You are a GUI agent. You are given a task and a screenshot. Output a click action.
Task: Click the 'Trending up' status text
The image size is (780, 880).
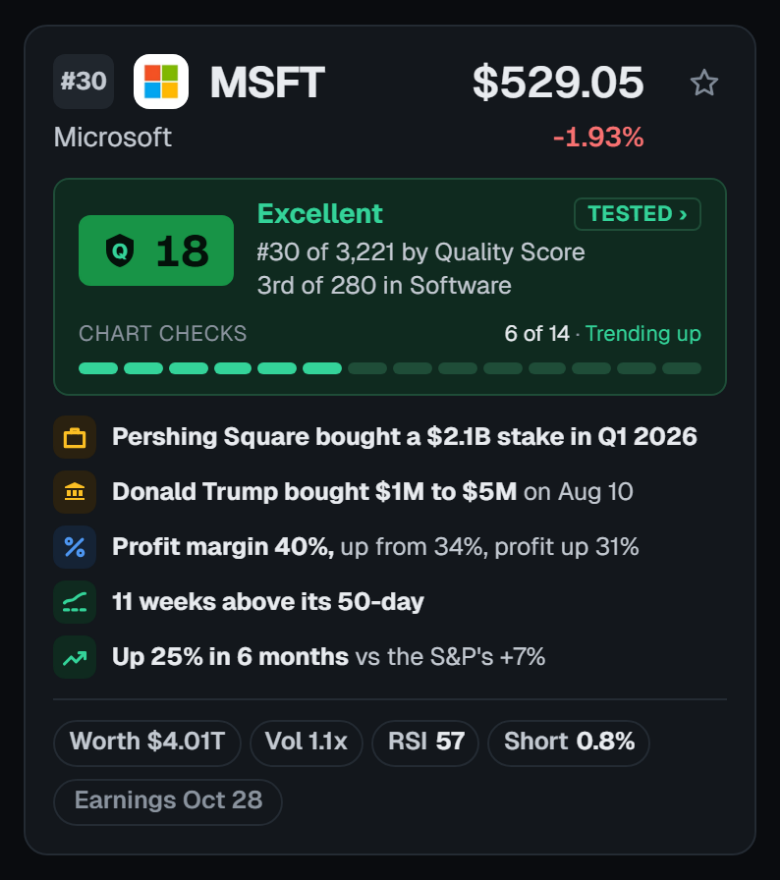(x=643, y=333)
